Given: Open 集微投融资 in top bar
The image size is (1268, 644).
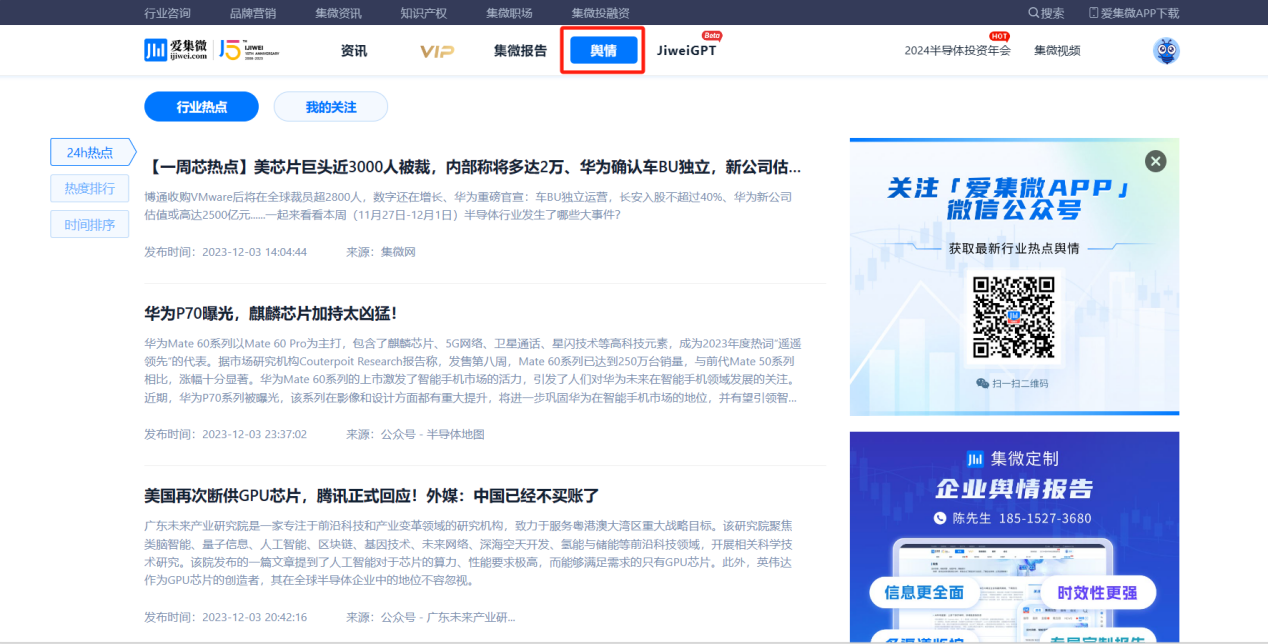Looking at the screenshot, I should tap(601, 13).
